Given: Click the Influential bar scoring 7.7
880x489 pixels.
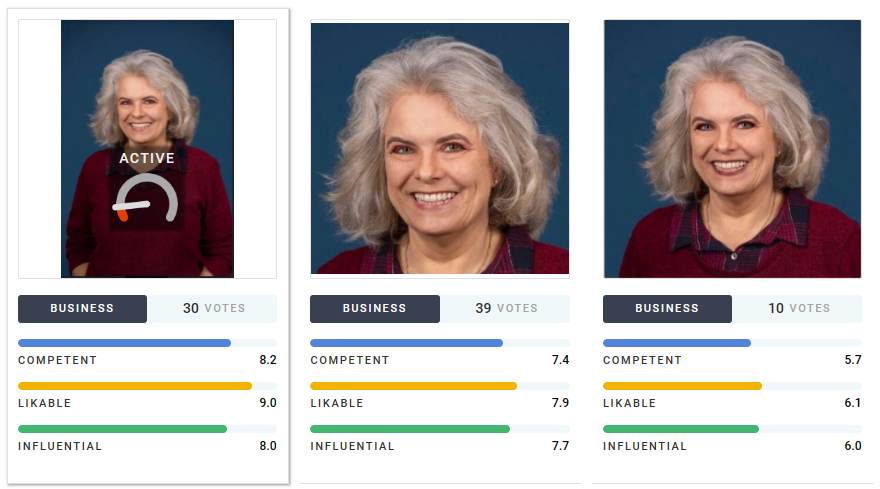Looking at the screenshot, I should [x=410, y=429].
